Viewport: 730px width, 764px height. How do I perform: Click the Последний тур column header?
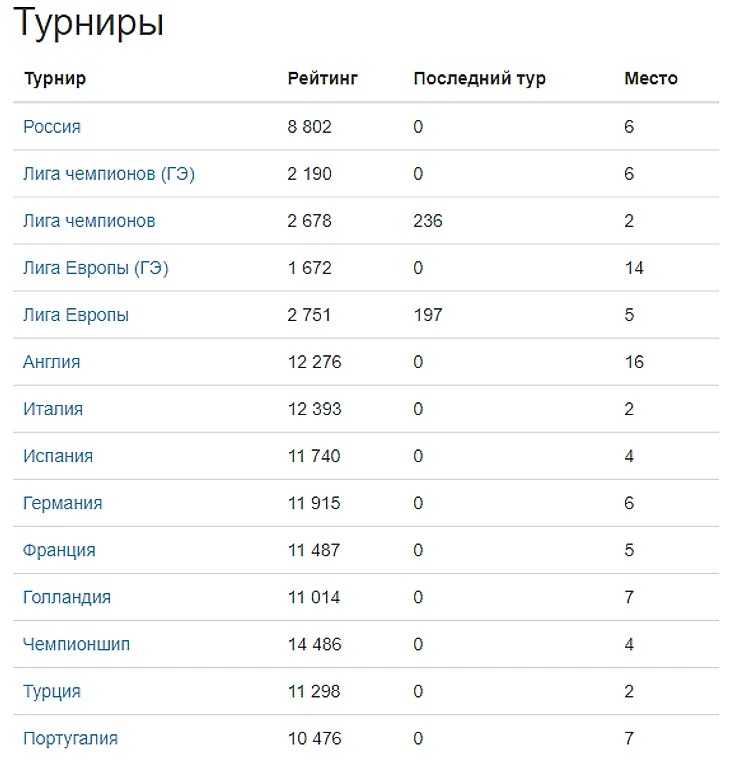tap(479, 78)
